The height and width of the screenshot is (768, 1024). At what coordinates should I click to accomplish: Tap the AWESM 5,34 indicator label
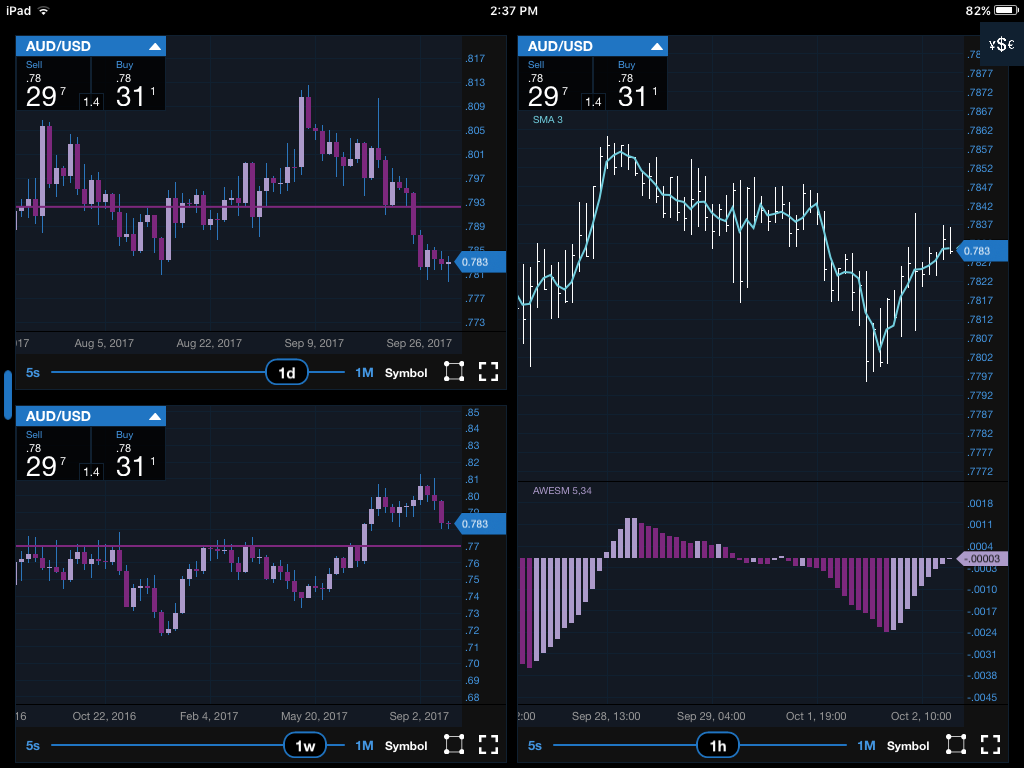(562, 491)
